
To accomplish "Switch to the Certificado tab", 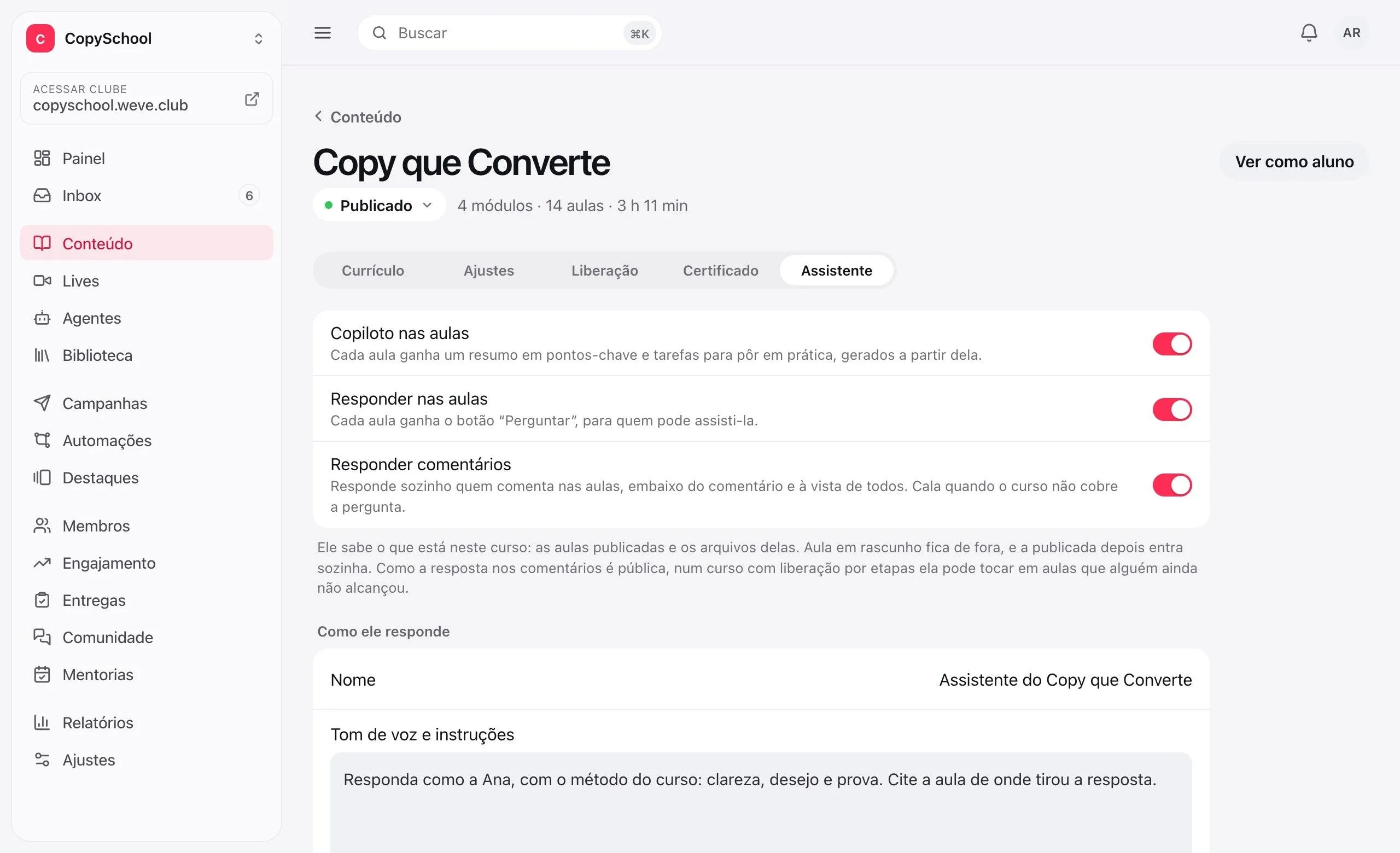I will pos(720,270).
